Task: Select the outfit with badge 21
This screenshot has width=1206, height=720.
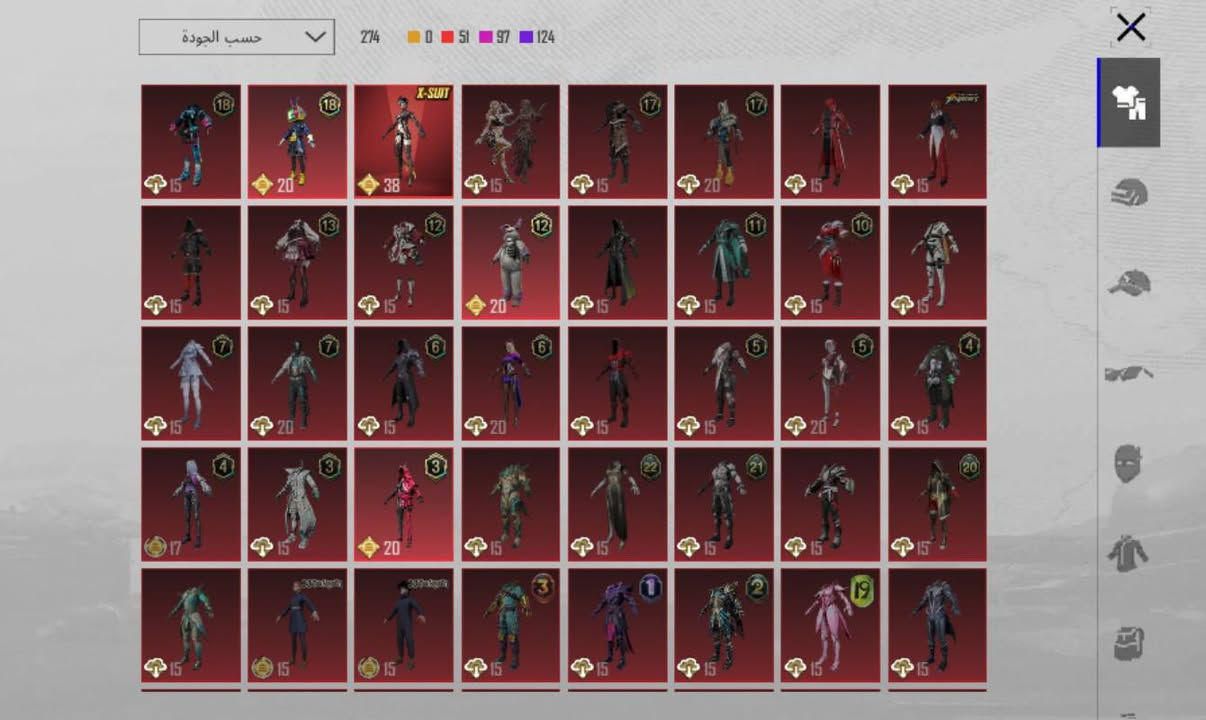Action: pos(724,504)
